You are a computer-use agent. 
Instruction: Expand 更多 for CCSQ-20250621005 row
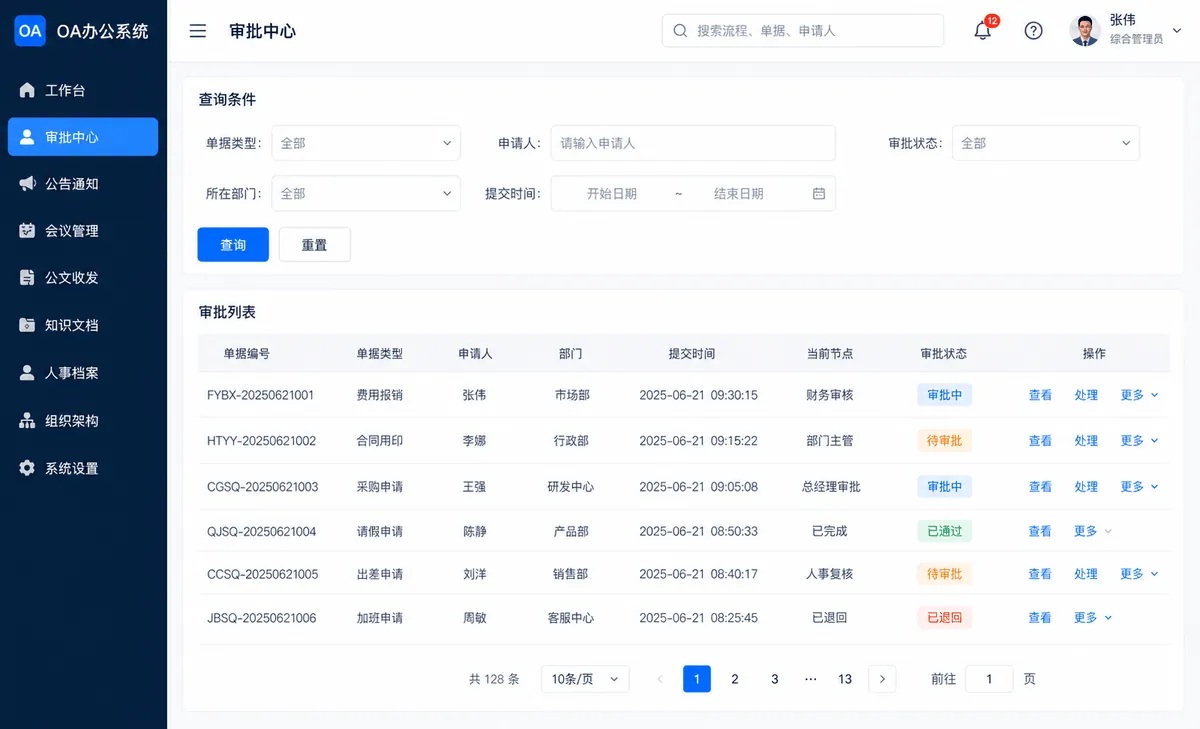pyautogui.click(x=1139, y=574)
